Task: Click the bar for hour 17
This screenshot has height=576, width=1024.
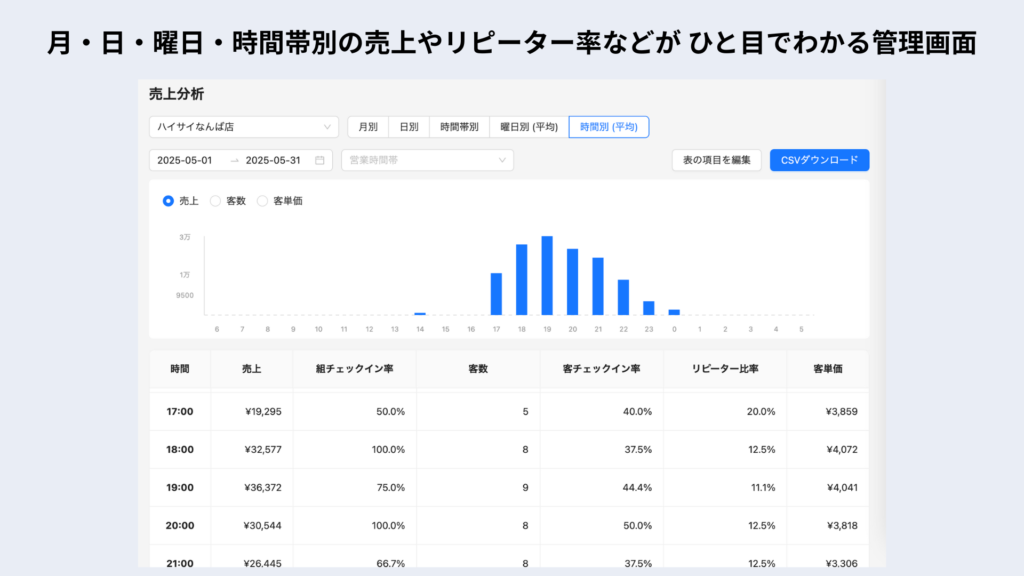Action: [494, 295]
